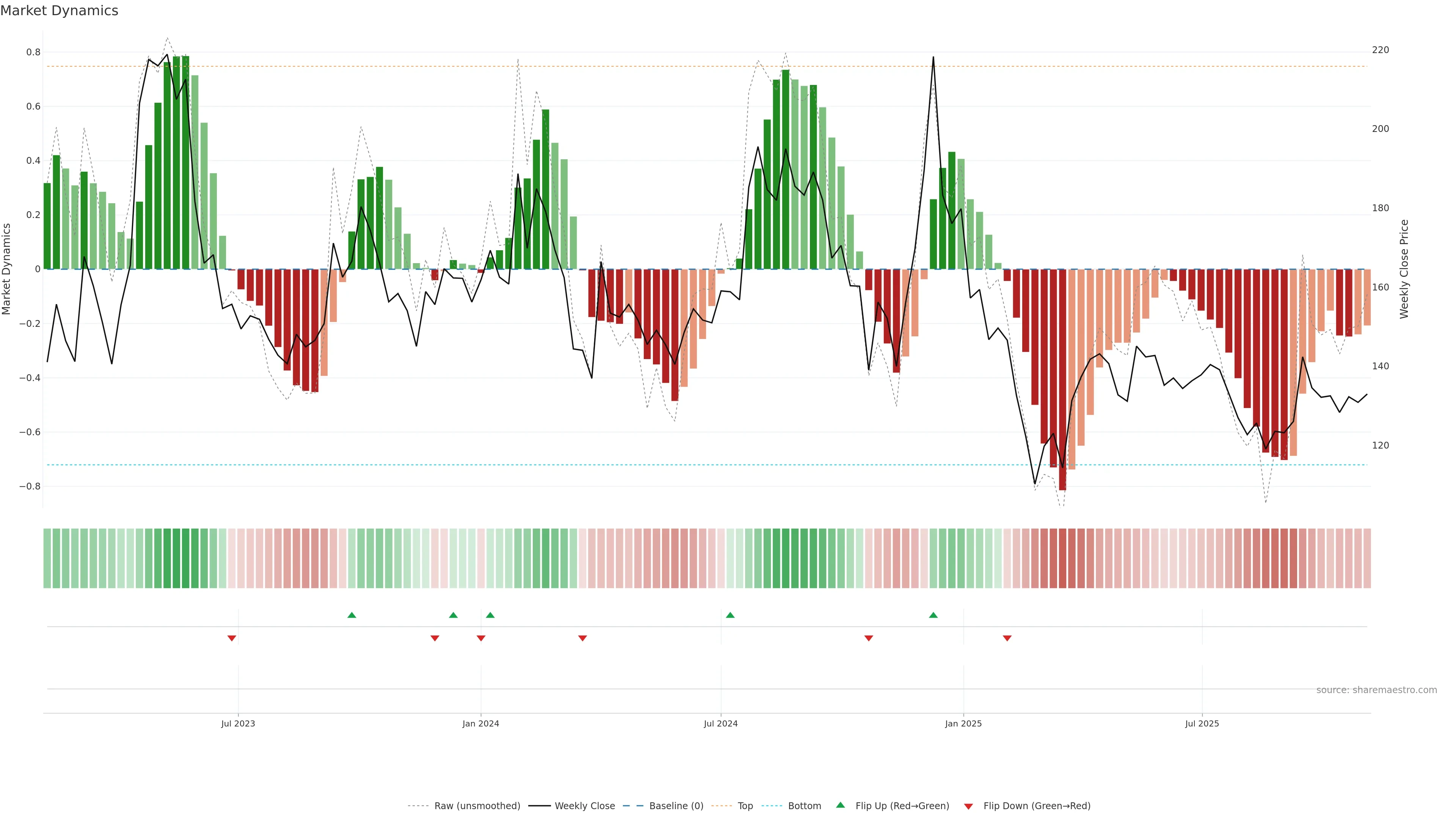This screenshot has height=819, width=1456.
Task: Click the Flip Up green triangle legend icon
Action: pyautogui.click(x=841, y=805)
